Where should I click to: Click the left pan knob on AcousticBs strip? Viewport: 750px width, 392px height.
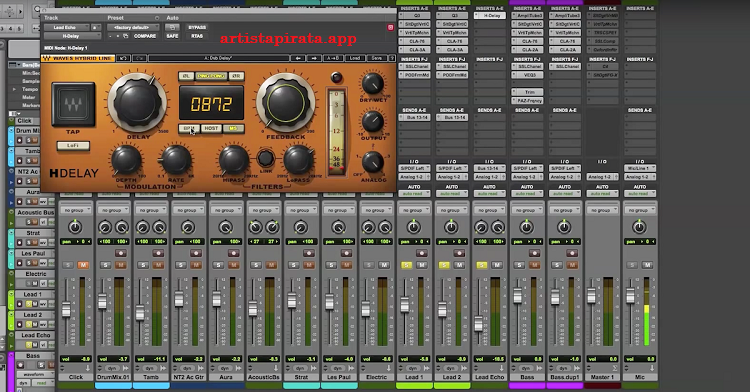coord(255,227)
